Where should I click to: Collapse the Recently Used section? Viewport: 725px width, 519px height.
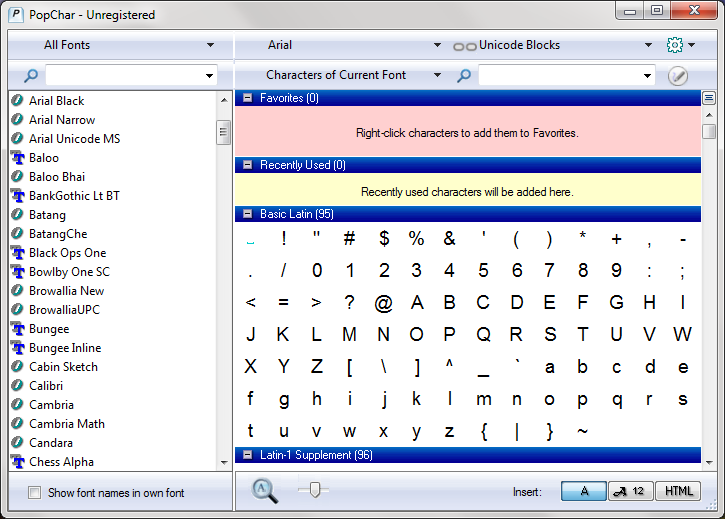pos(248,165)
